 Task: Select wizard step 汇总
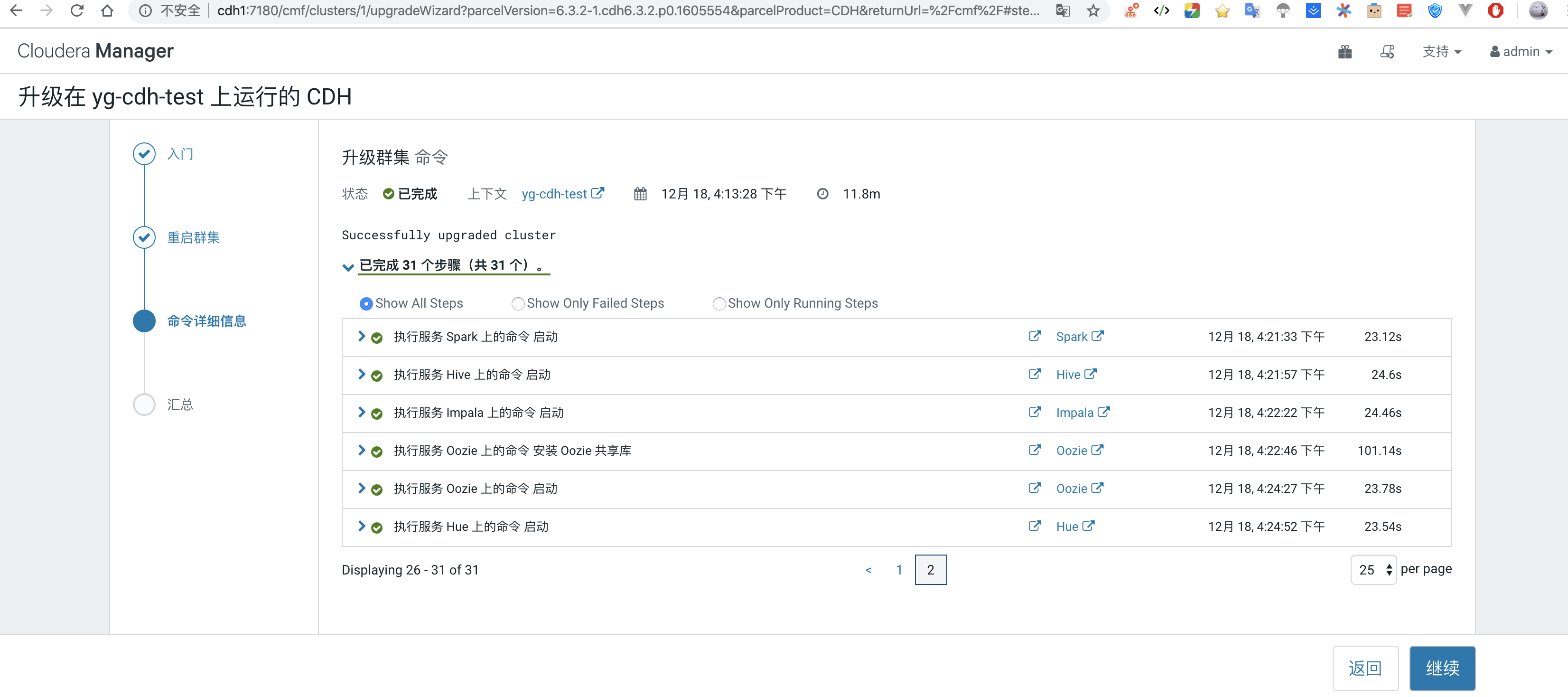pos(180,404)
